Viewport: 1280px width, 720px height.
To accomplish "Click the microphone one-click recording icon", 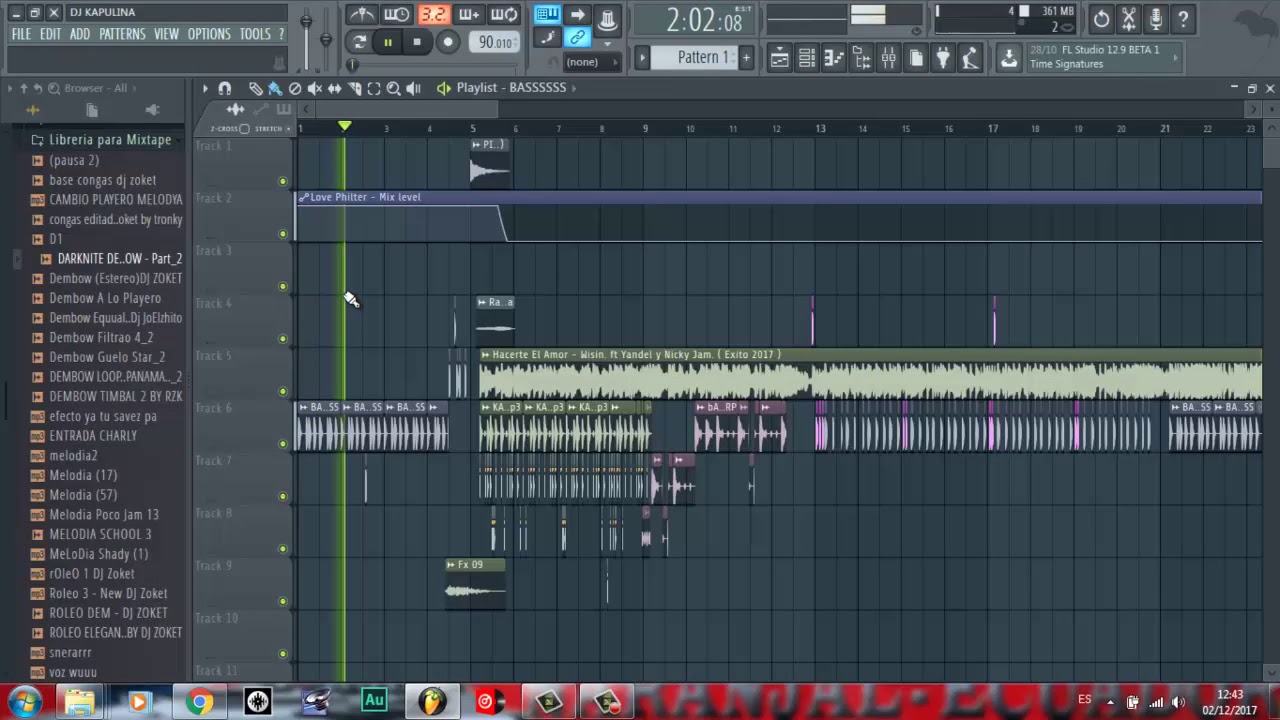I will tap(1155, 18).
